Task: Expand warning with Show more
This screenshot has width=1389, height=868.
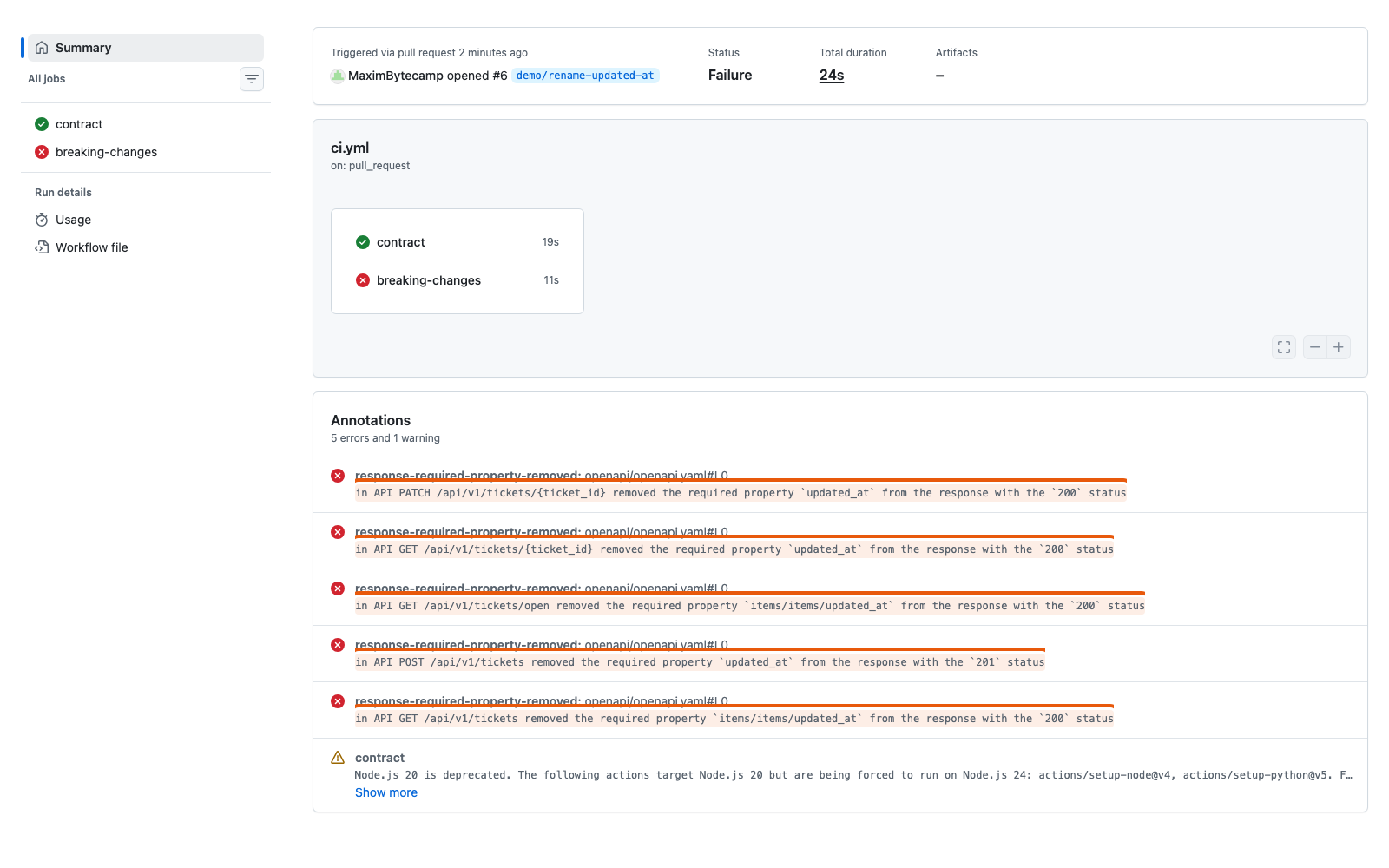Action: tap(386, 792)
